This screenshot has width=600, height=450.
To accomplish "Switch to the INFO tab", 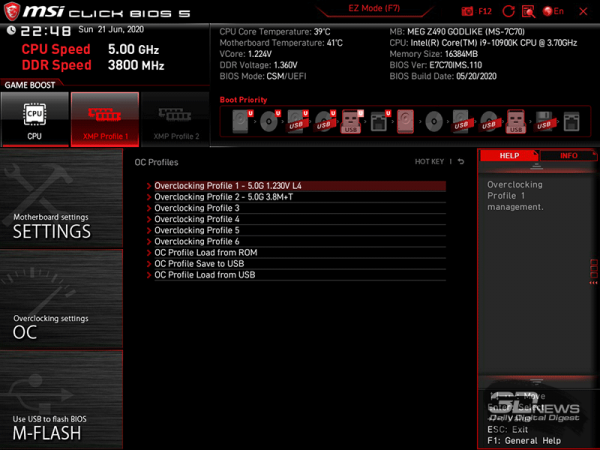I will (568, 156).
